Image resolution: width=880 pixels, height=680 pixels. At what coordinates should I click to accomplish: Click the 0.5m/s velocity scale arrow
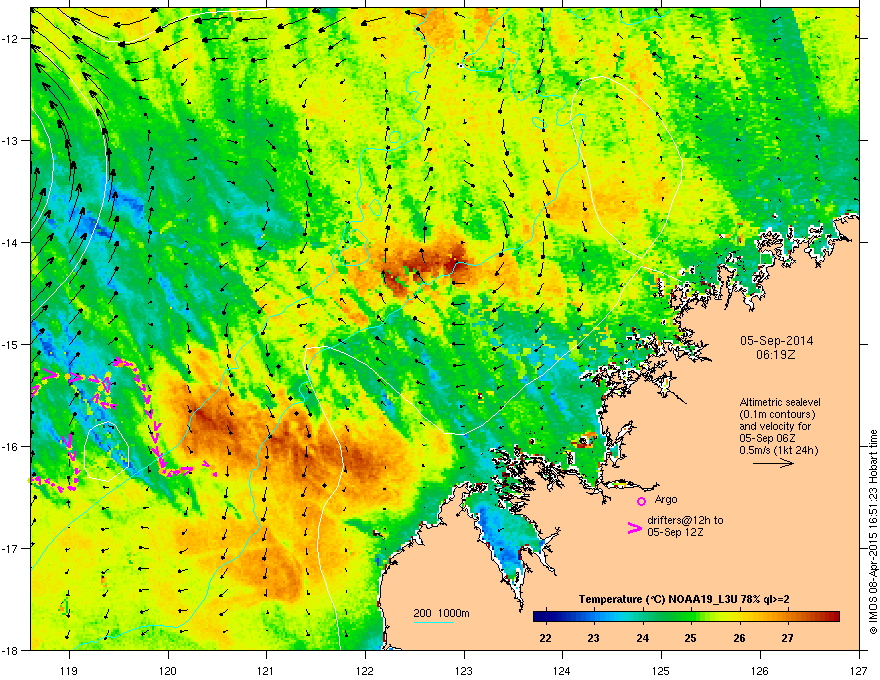[773, 463]
